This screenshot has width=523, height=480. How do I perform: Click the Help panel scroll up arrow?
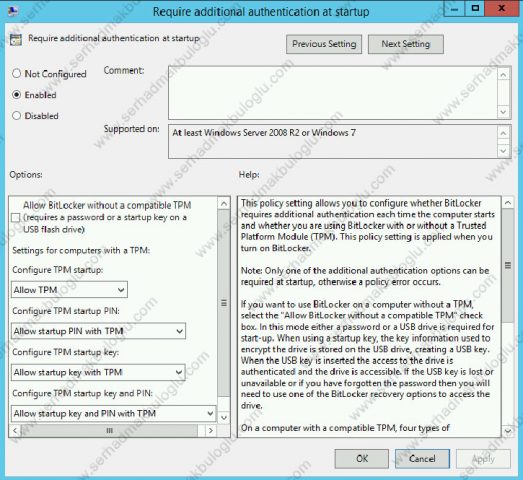(508, 203)
